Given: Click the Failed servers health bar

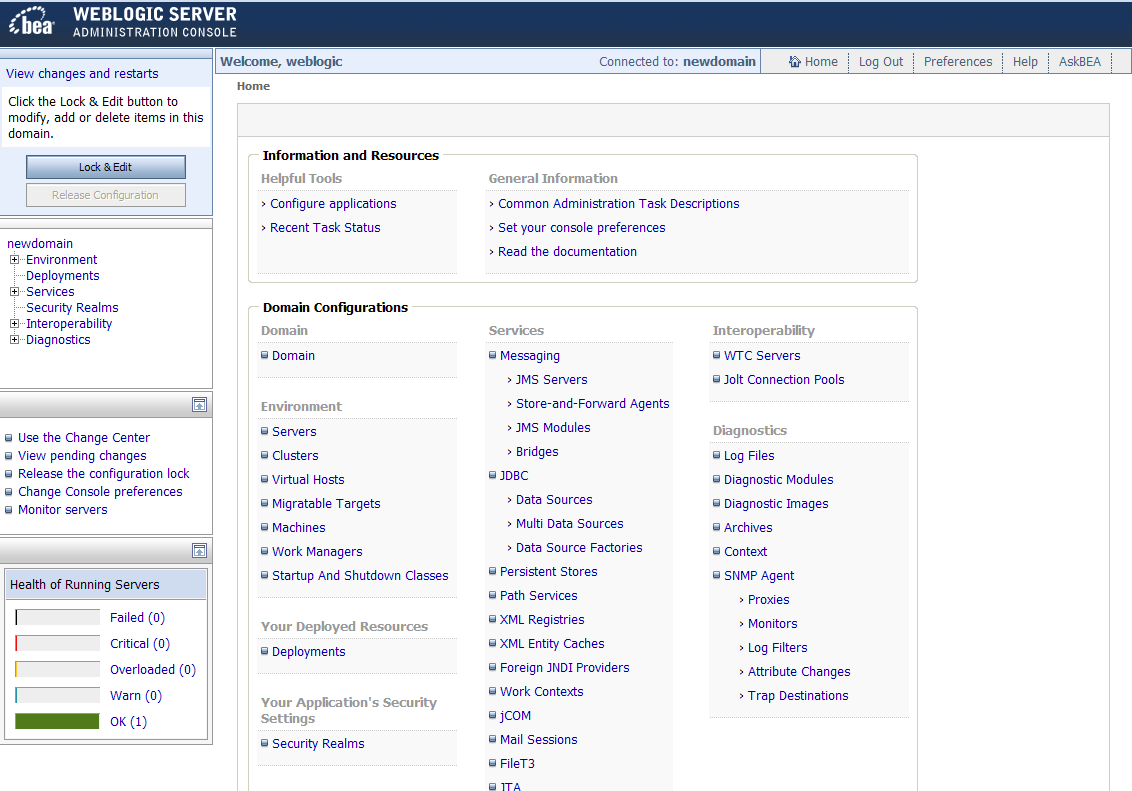Looking at the screenshot, I should [57, 617].
